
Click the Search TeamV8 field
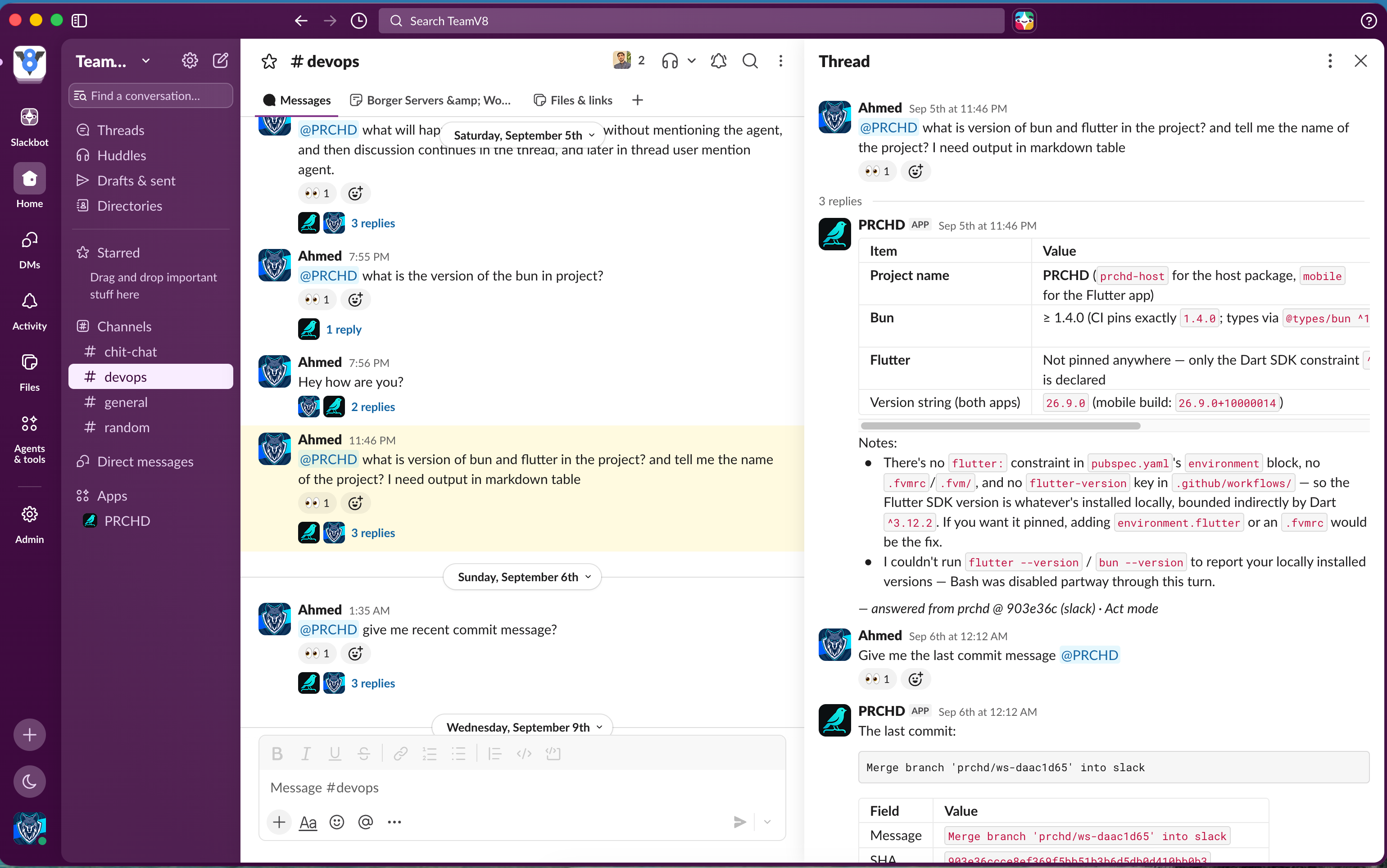[691, 21]
